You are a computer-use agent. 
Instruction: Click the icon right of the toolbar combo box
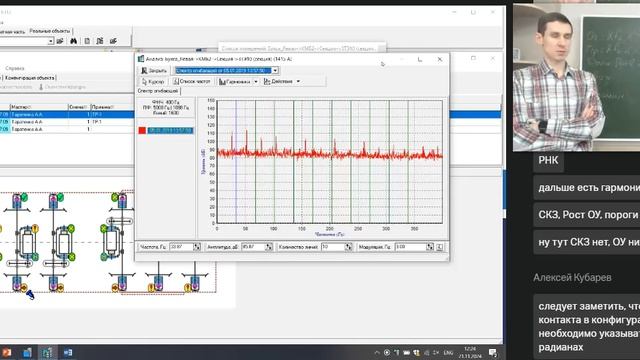[60, 41]
